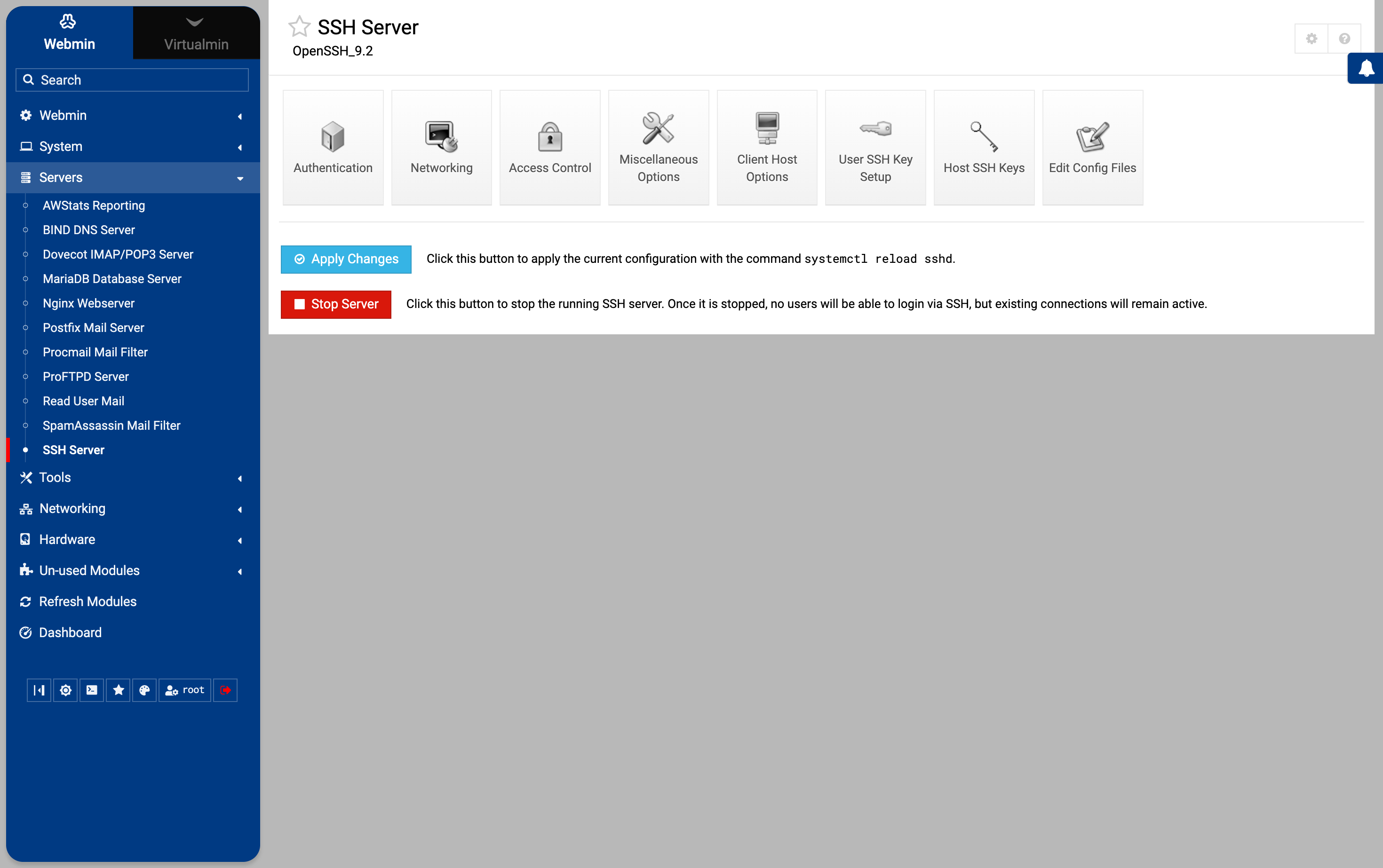Viewport: 1383px width, 868px height.
Task: Open Postfix Mail Server from sidebar
Action: point(93,328)
